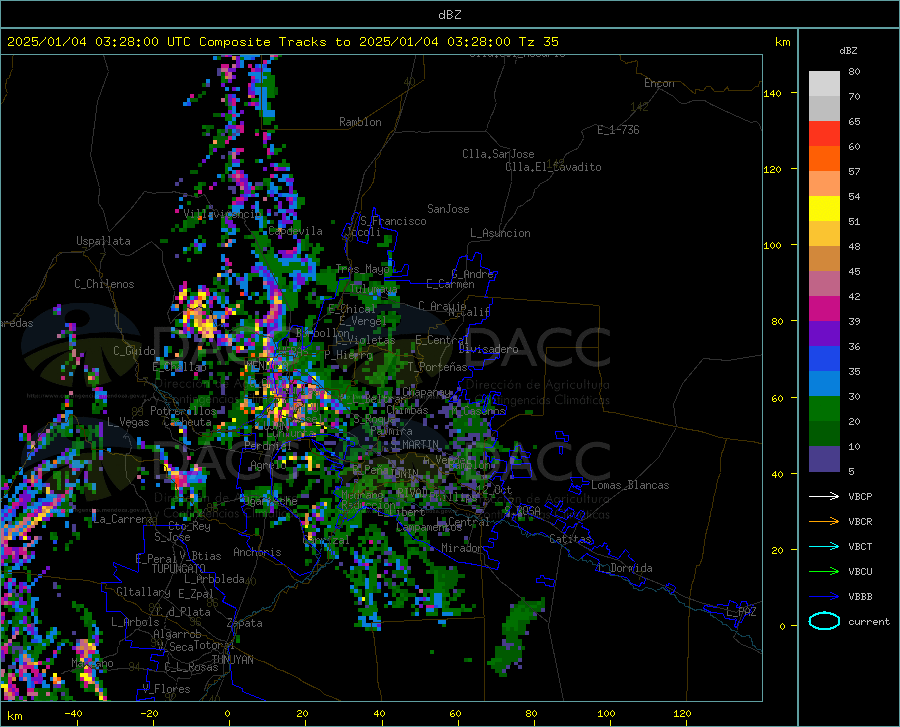Select the slate 5–10 dBZ swatch
The width and height of the screenshot is (900, 727).
824,459
